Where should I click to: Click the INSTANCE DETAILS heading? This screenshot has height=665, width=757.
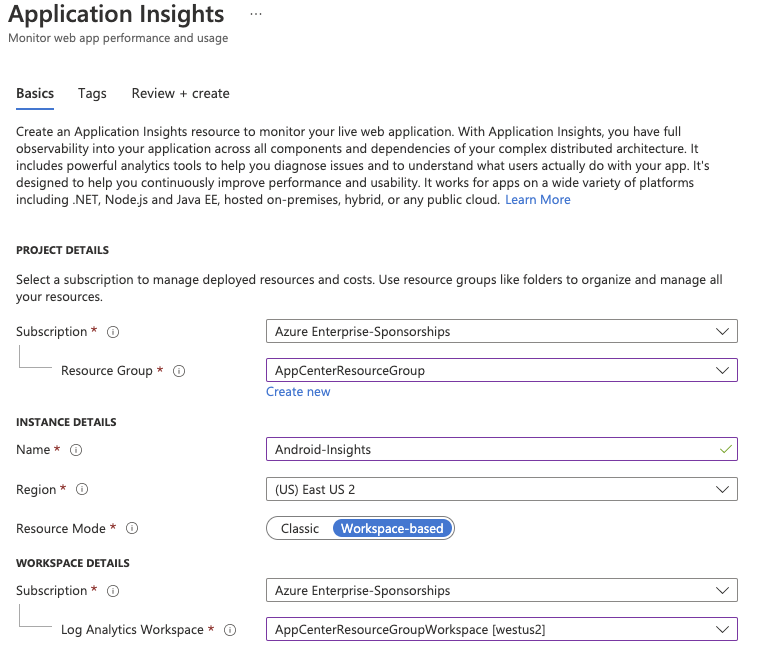click(x=66, y=422)
